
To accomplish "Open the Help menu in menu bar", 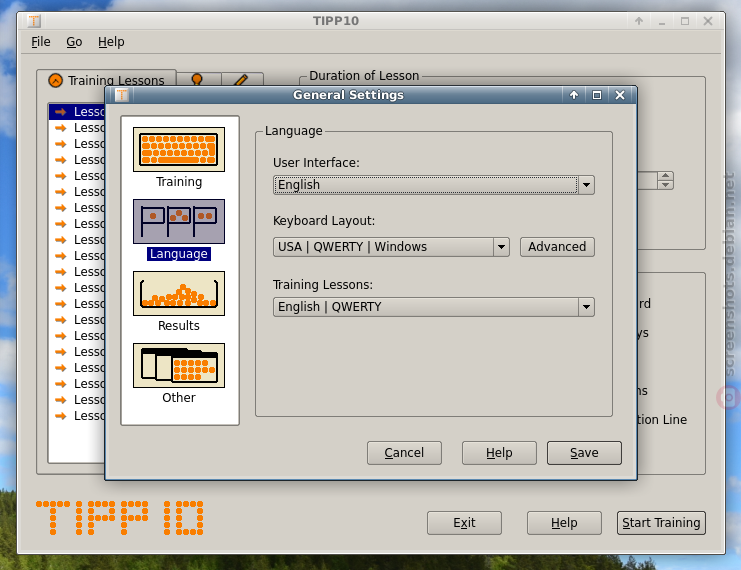I will coord(111,42).
